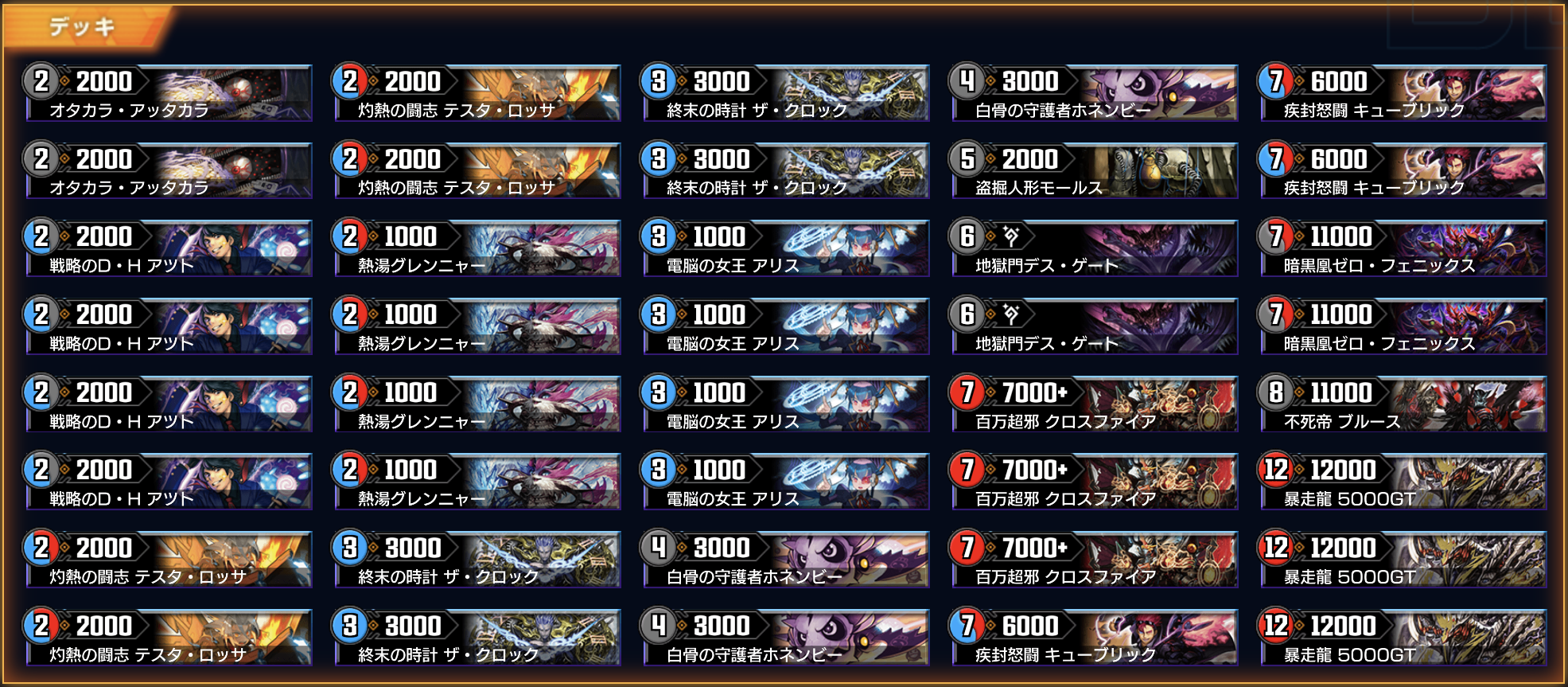Click cost 2 icon on the deck's first オタカラ・アッタカラ

(x=41, y=81)
